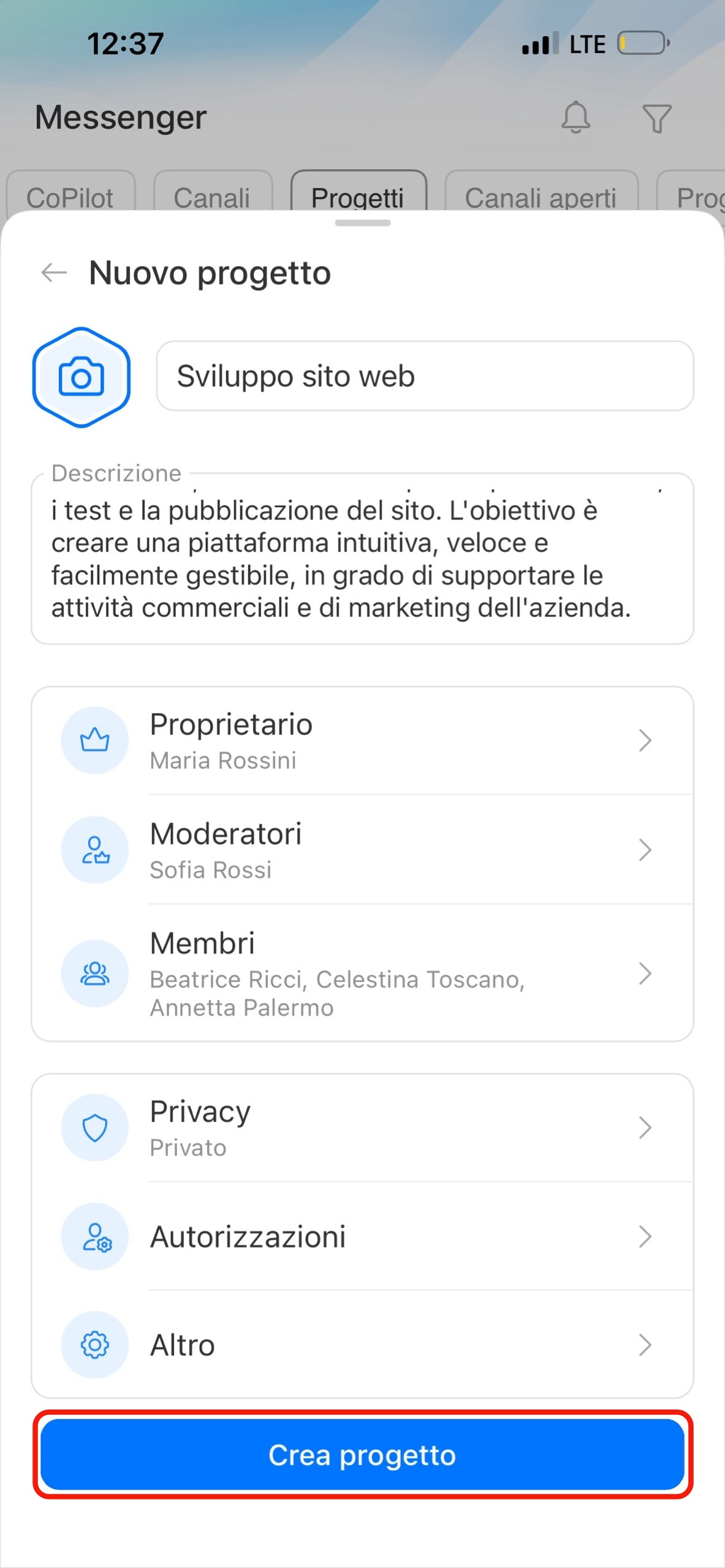Select the Canali aperti tab
This screenshot has width=725, height=1568.
(541, 197)
